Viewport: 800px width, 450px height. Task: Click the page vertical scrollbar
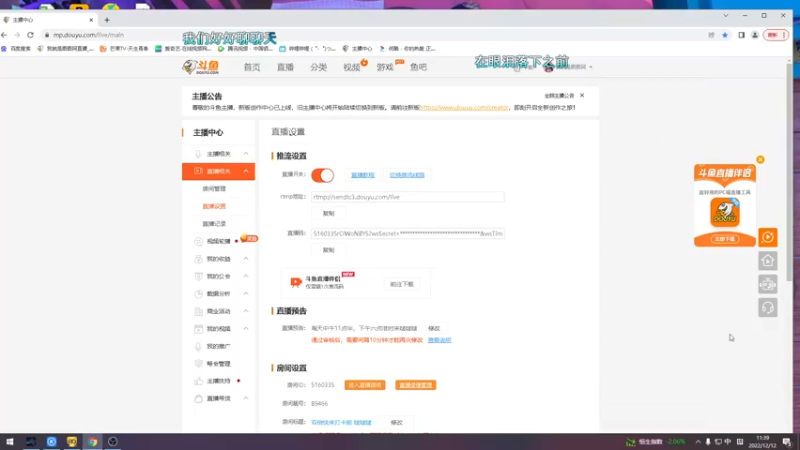click(x=789, y=173)
